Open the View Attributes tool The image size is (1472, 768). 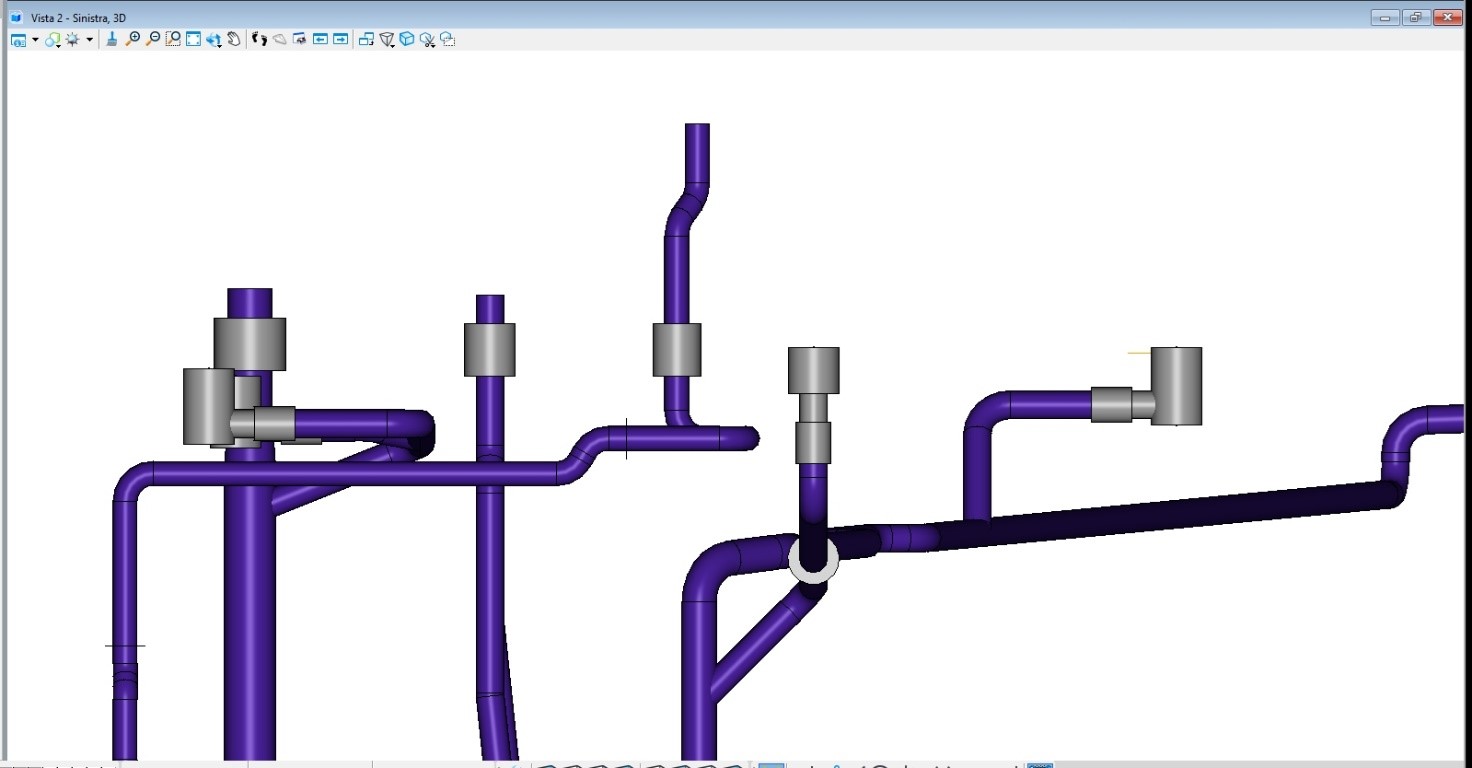coord(18,40)
